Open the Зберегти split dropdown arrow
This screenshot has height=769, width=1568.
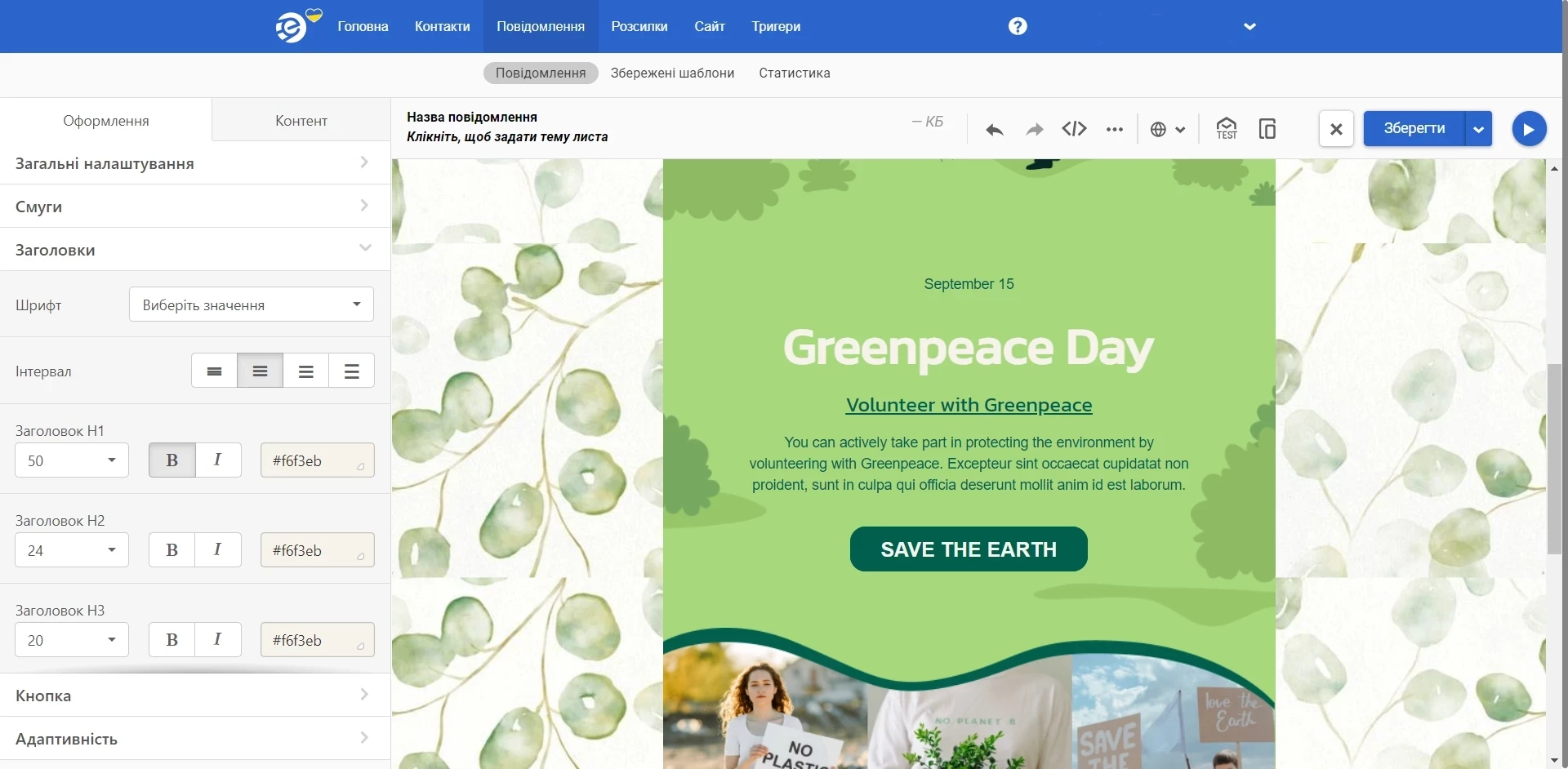tap(1479, 129)
